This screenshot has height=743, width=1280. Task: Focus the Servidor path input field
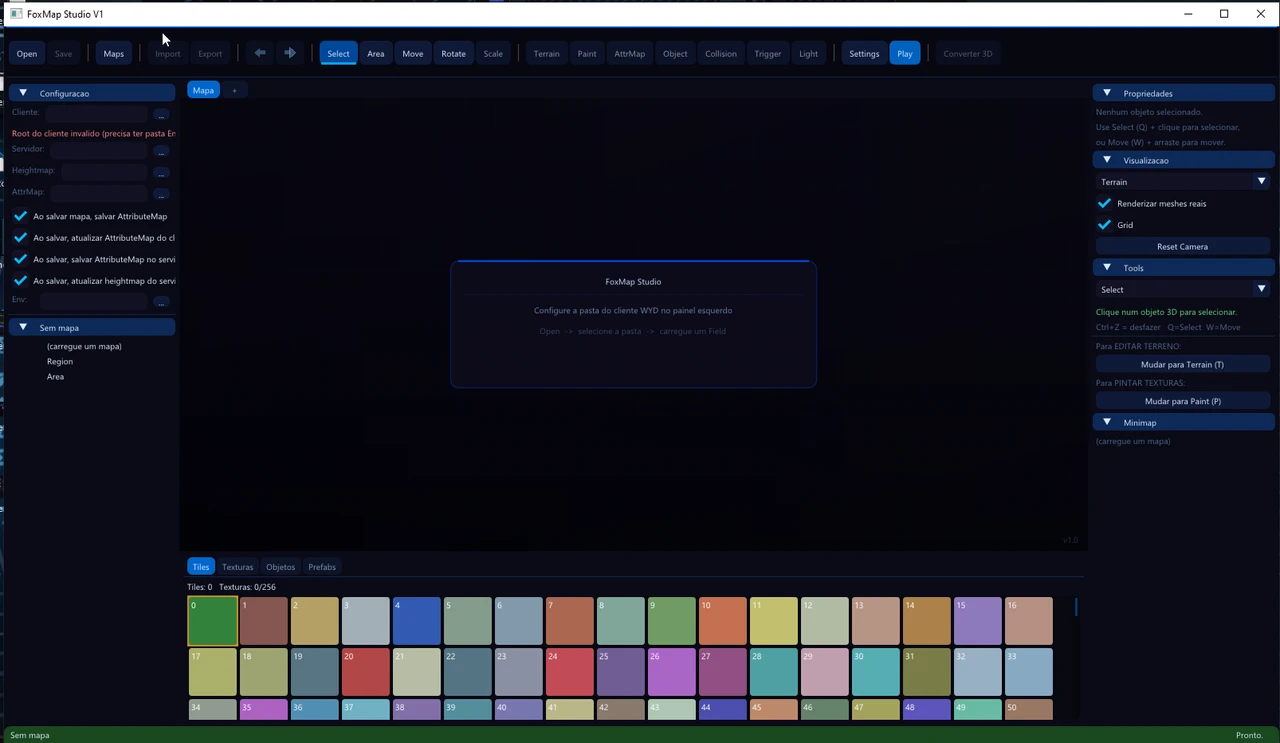(99, 151)
